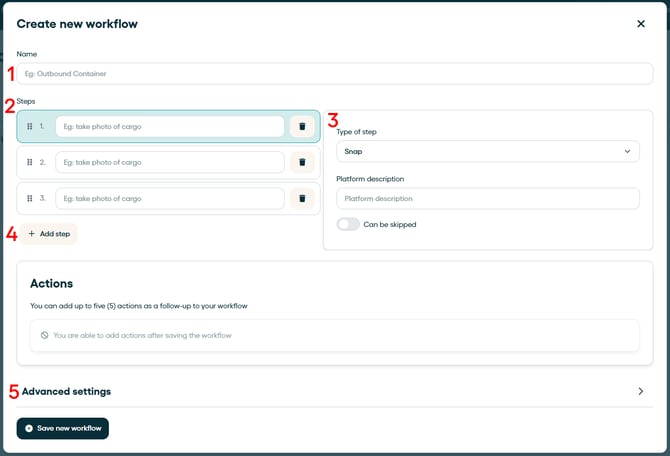Click the step 3 description field
The width and height of the screenshot is (670, 456).
pos(170,198)
